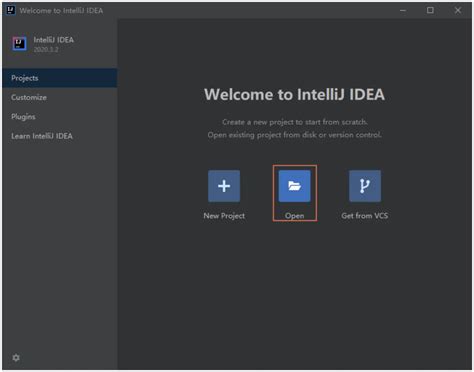474x372 pixels.
Task: Close the Welcome to IntelliJ IDEA window
Action: [458, 10]
